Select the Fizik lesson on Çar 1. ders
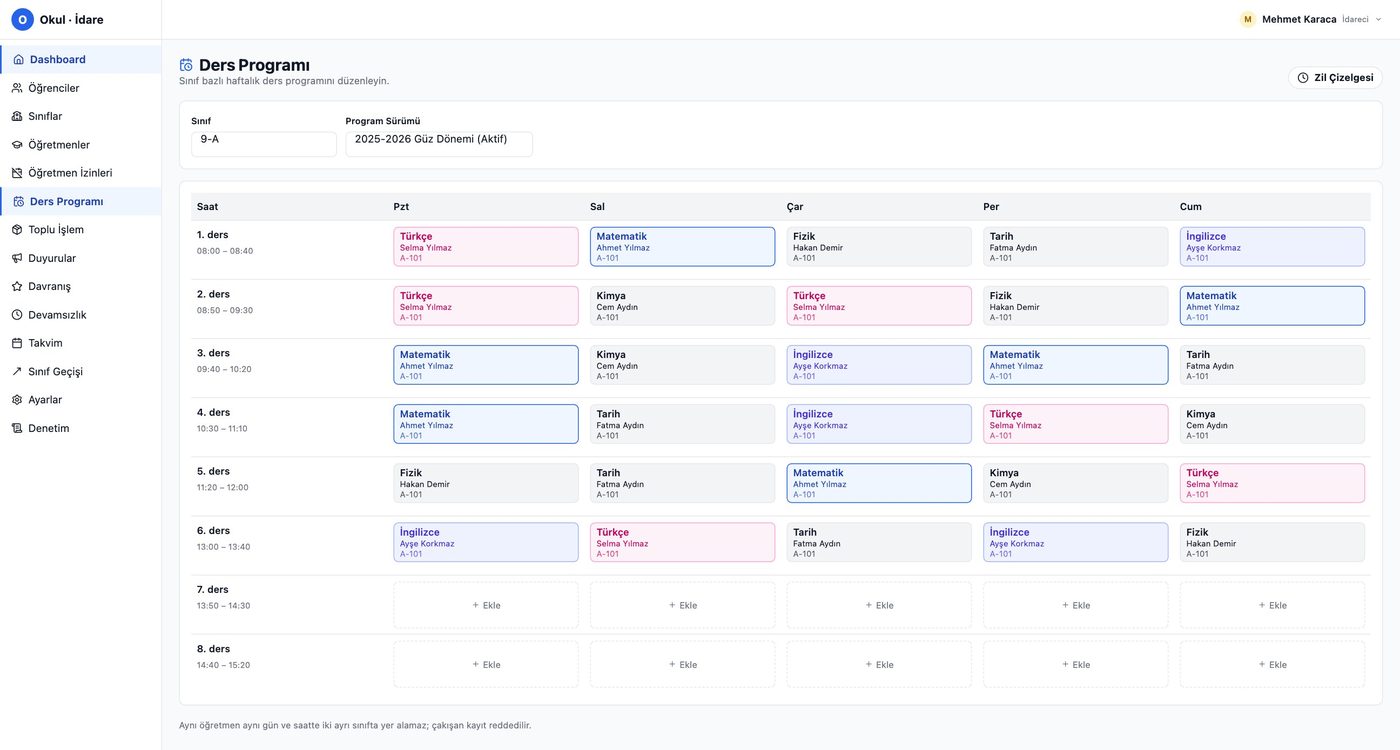Image resolution: width=1400 pixels, height=750 pixels. 879,247
